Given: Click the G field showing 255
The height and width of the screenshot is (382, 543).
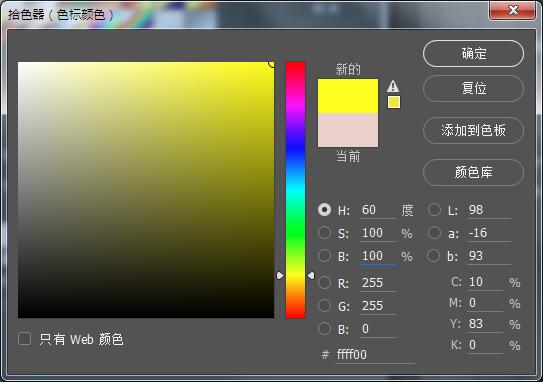Looking at the screenshot, I should tap(378, 306).
